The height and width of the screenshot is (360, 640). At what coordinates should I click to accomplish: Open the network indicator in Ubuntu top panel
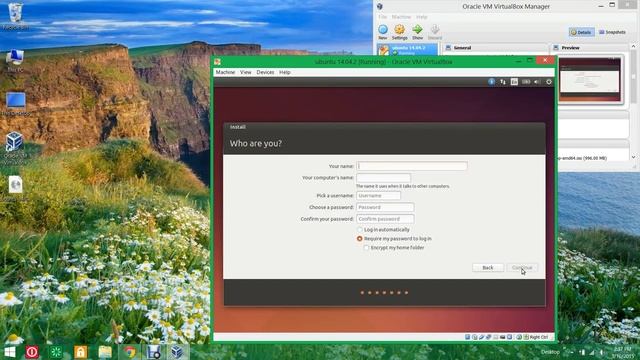(x=503, y=82)
